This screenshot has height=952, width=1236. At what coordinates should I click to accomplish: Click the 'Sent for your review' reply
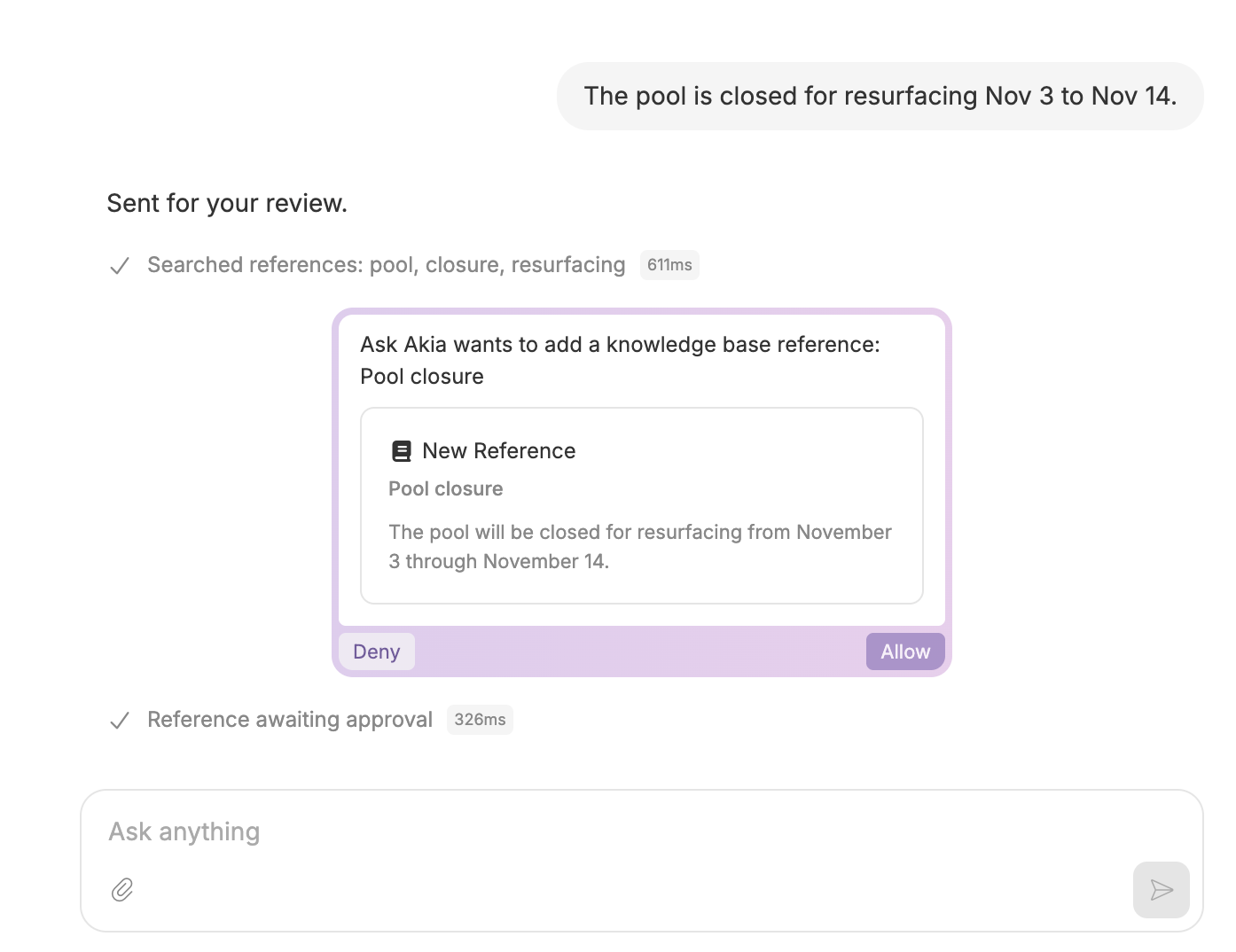(x=227, y=203)
